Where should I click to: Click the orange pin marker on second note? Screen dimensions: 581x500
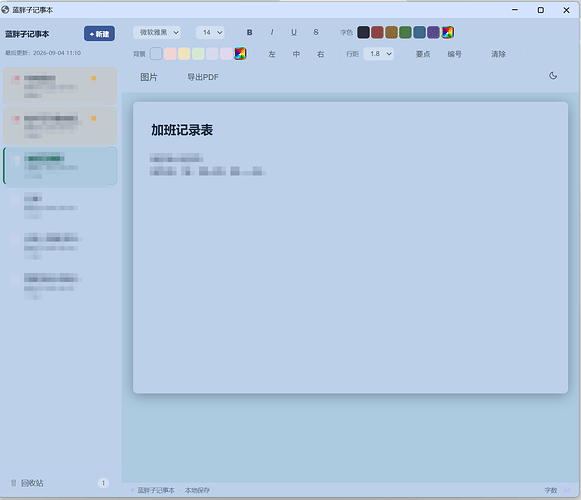point(93,119)
